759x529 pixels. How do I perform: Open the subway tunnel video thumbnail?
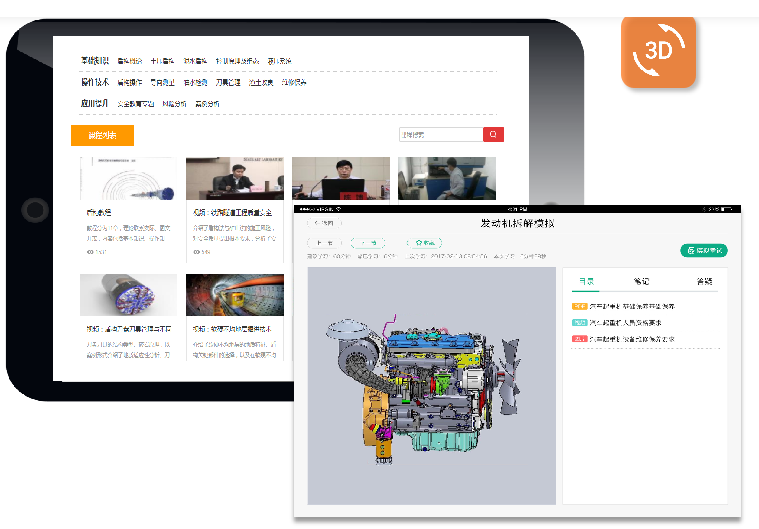234,295
